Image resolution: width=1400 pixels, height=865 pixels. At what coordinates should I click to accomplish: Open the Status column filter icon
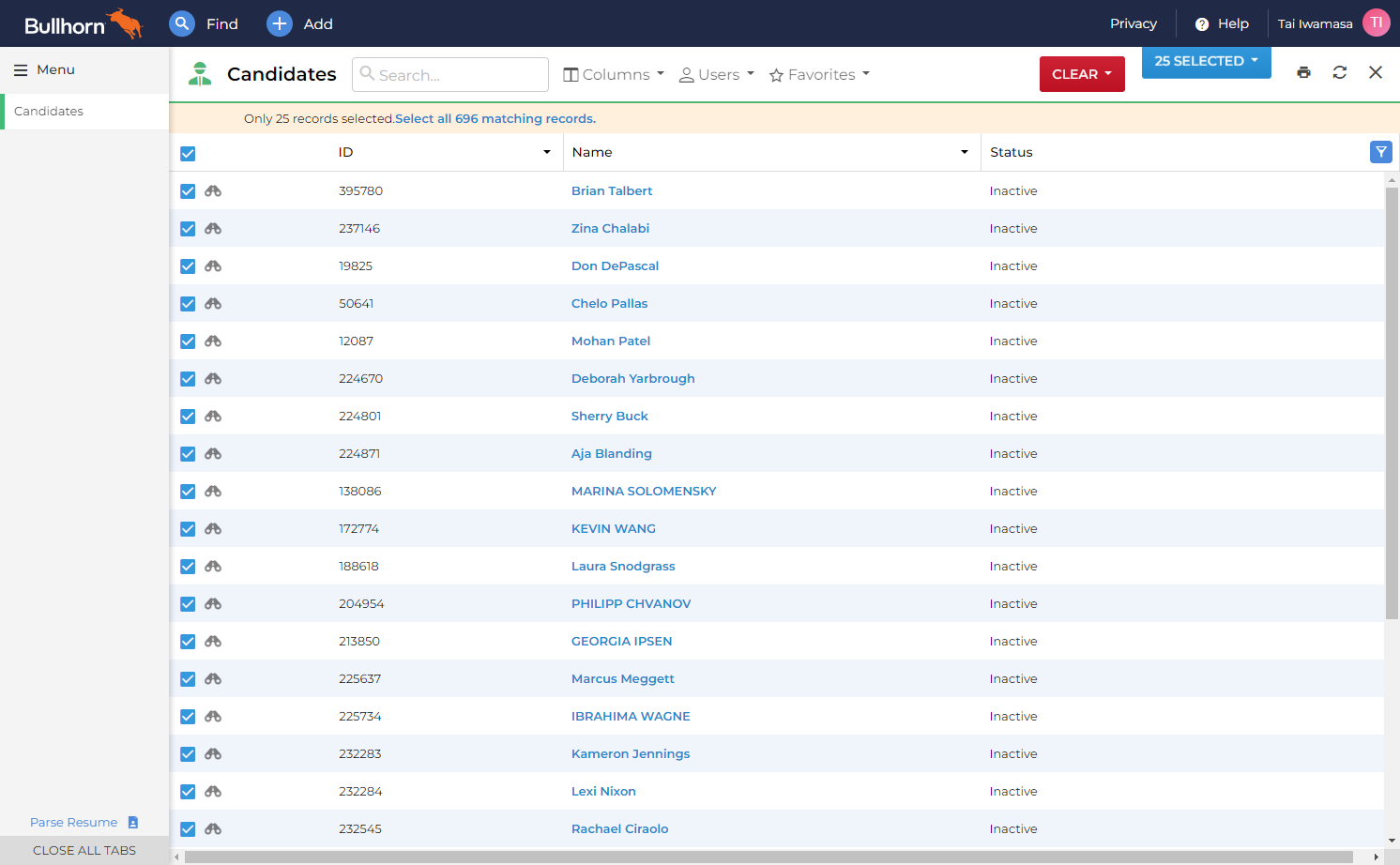click(x=1380, y=152)
